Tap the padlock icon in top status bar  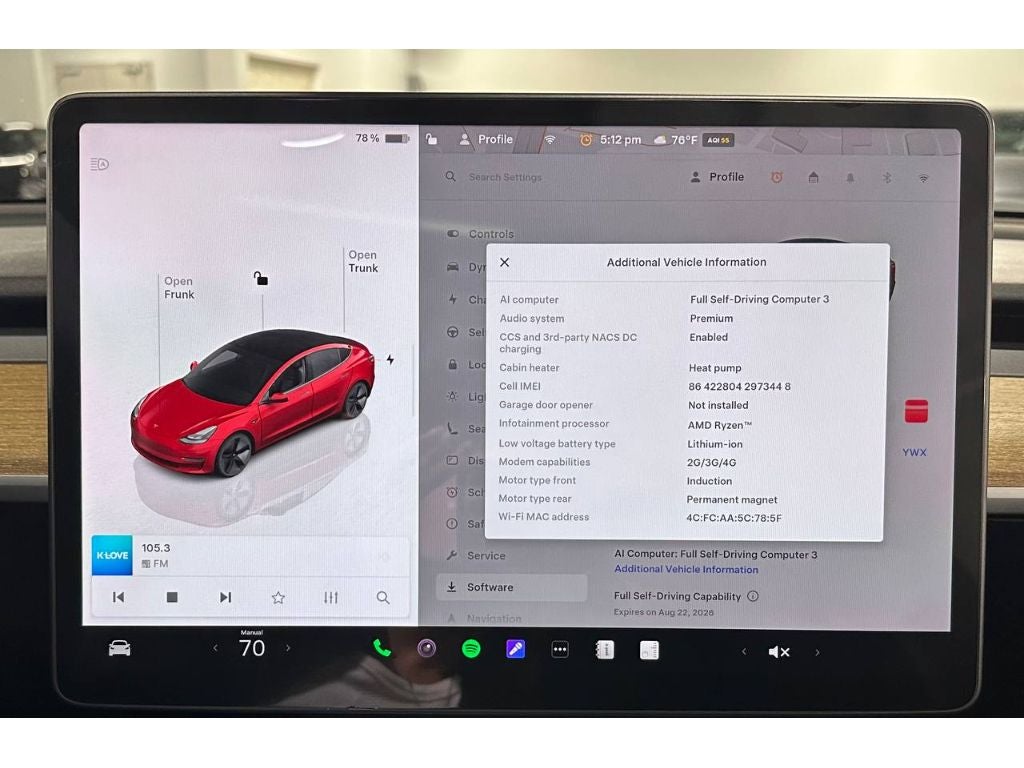click(431, 139)
